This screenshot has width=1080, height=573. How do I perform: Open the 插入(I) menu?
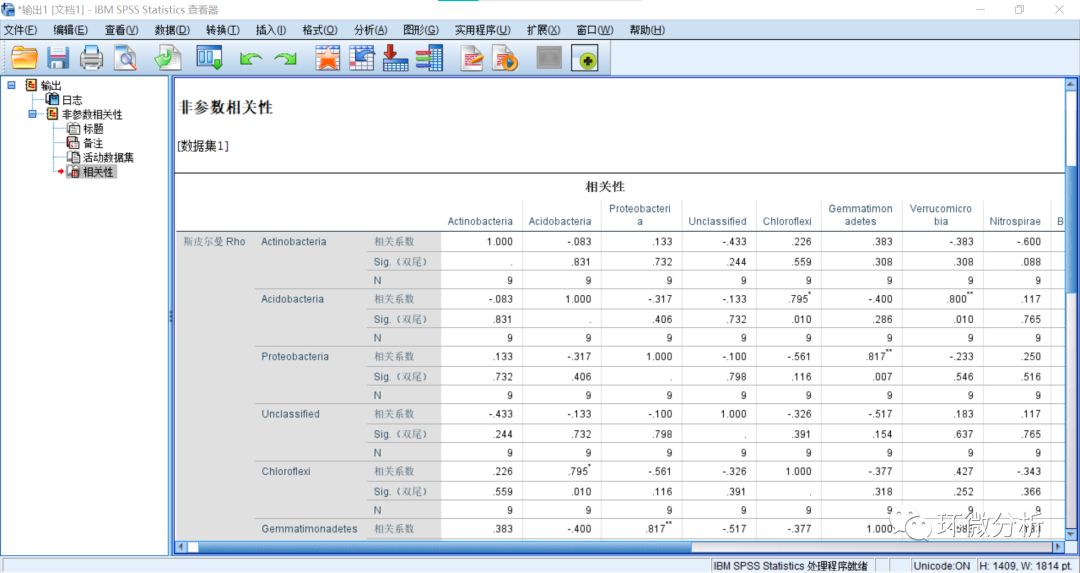271,30
